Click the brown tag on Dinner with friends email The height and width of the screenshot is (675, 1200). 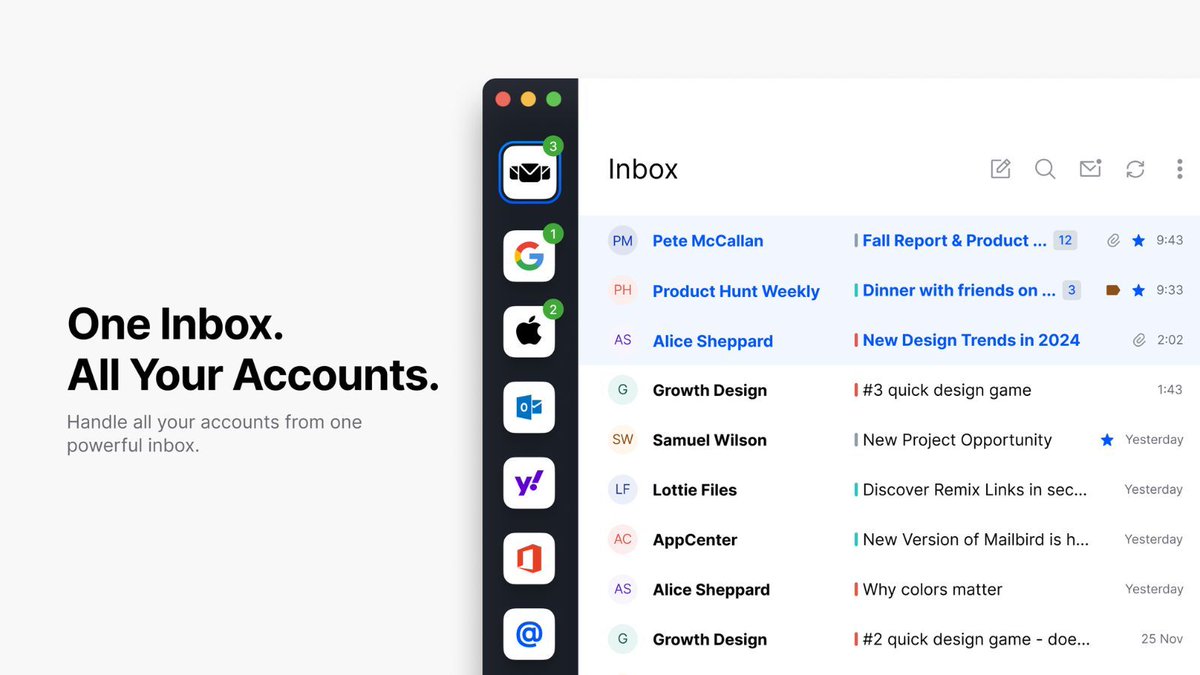pyautogui.click(x=1112, y=290)
